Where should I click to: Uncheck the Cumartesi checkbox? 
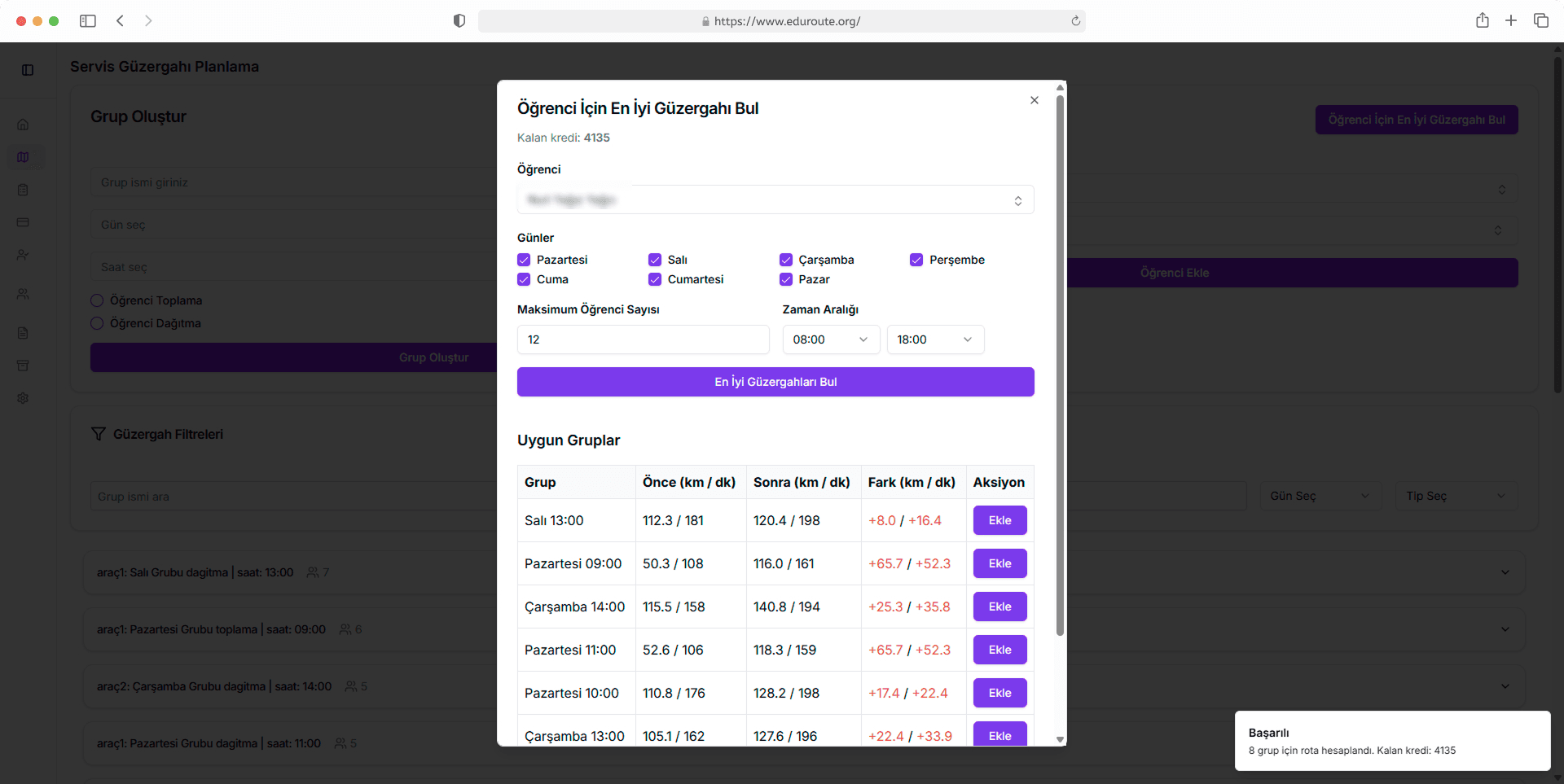click(x=655, y=279)
